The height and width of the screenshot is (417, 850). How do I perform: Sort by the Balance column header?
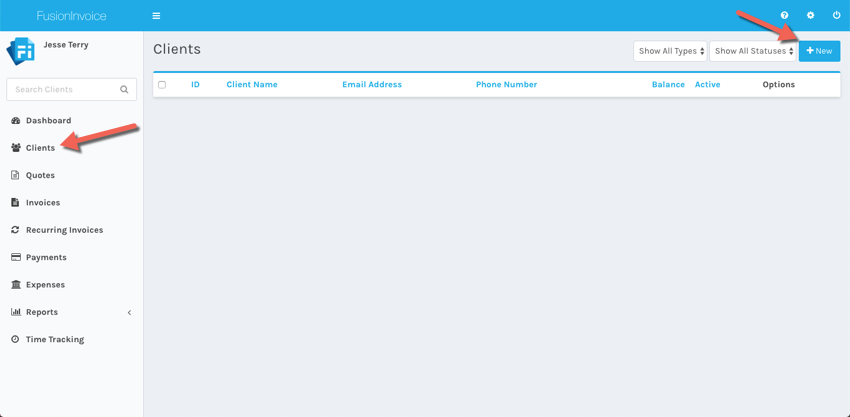click(x=668, y=85)
